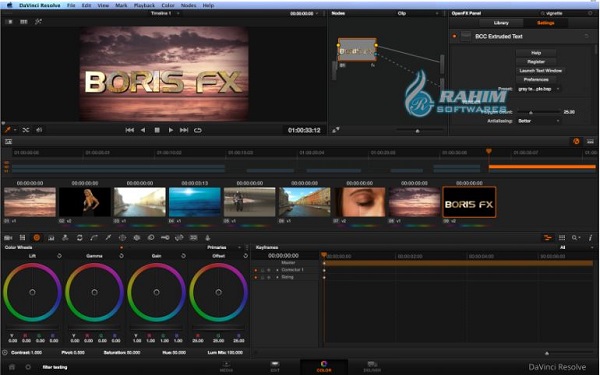Reset the Offset color wheel
The height and width of the screenshot is (375, 600).
[245, 256]
